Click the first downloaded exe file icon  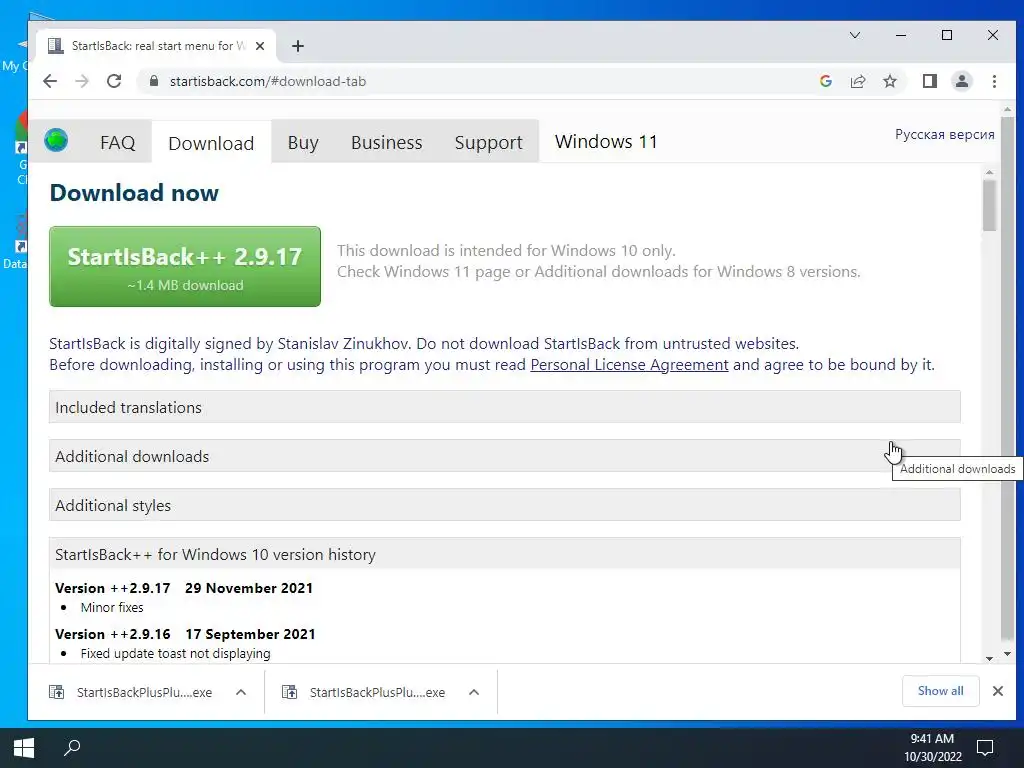click(57, 692)
